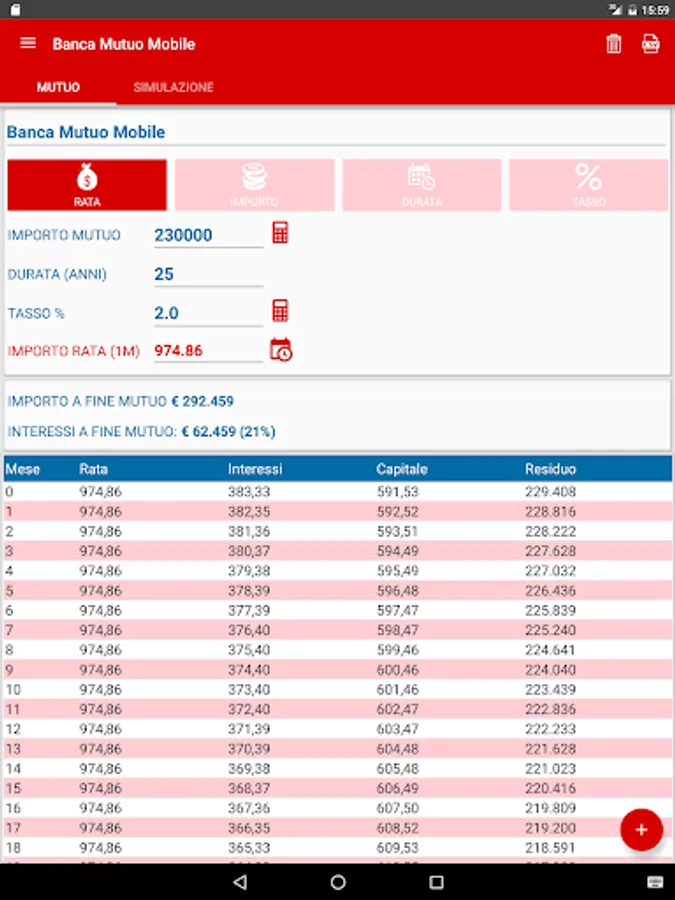Tap the Android back navigation button
The height and width of the screenshot is (900, 675).
point(240,882)
